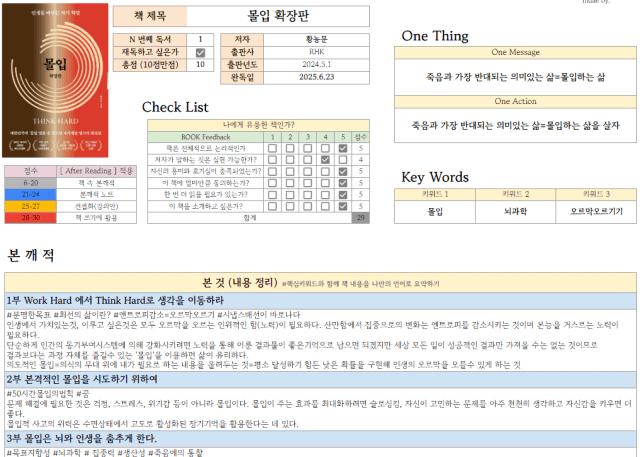Select the 나에게 유용한 책인가? header

258,125
